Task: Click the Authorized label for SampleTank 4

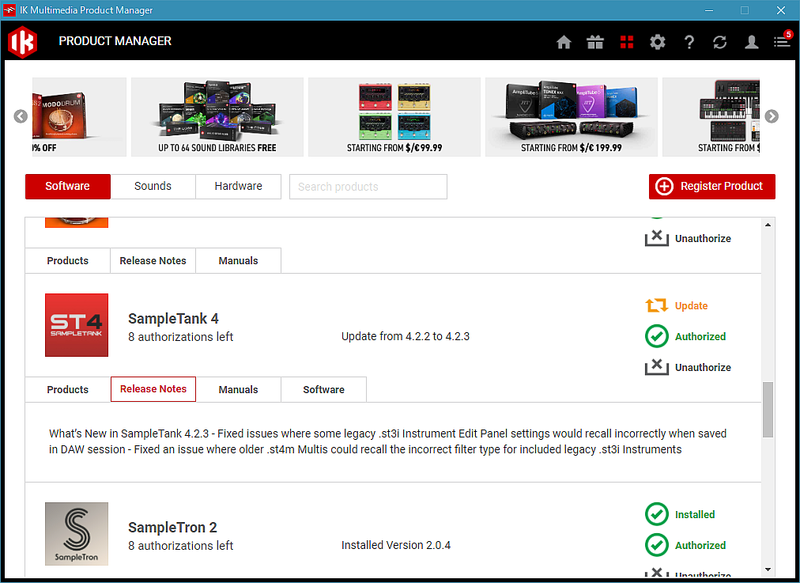Action: click(700, 337)
